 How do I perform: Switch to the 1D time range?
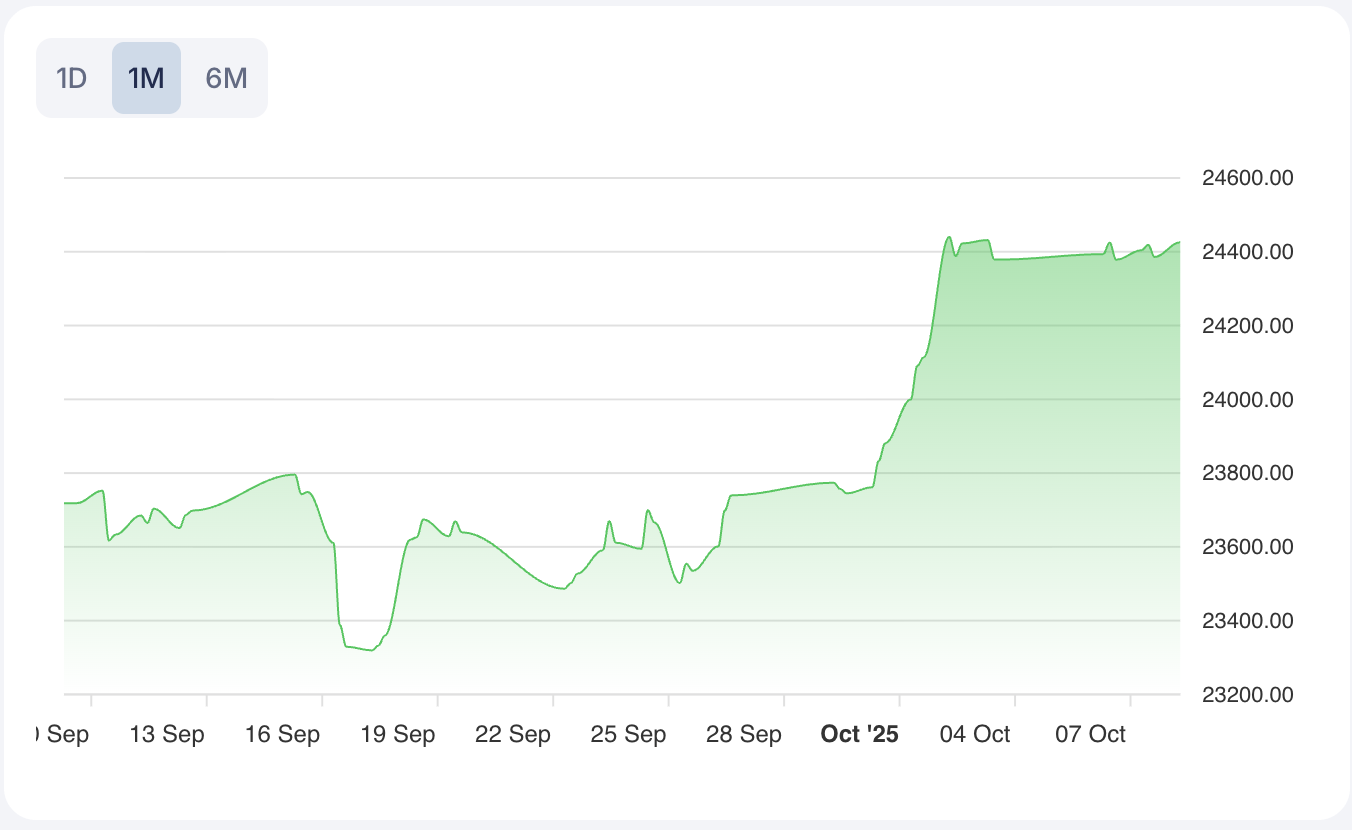[x=72, y=78]
